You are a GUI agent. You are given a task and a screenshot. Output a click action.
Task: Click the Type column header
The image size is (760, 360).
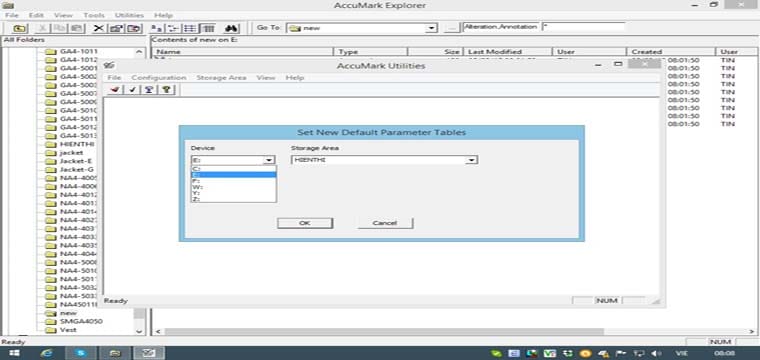click(371, 51)
